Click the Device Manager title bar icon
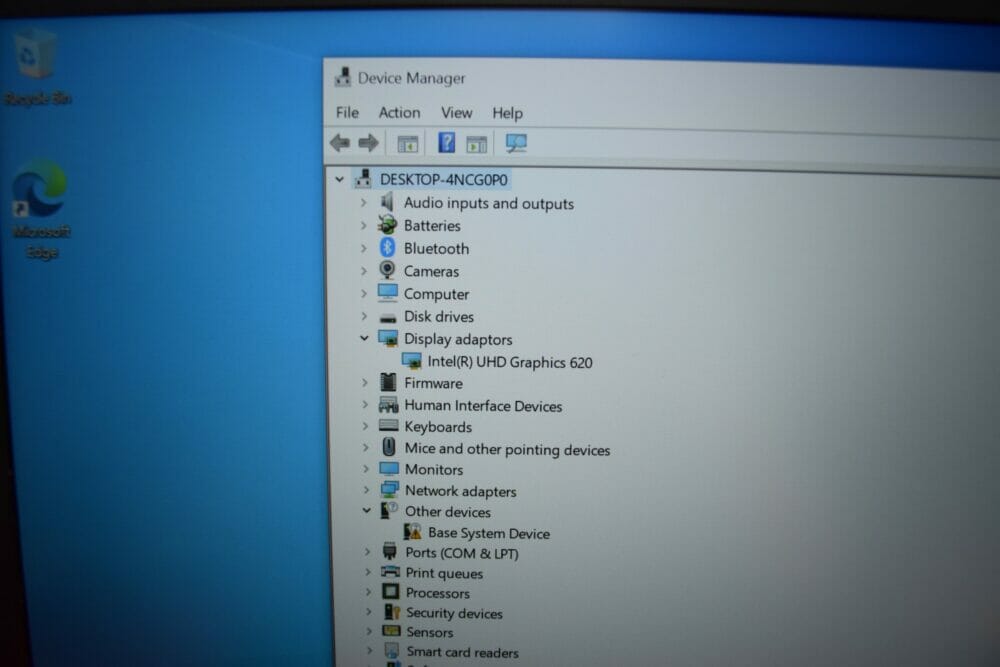Image resolution: width=1000 pixels, height=667 pixels. coord(342,77)
